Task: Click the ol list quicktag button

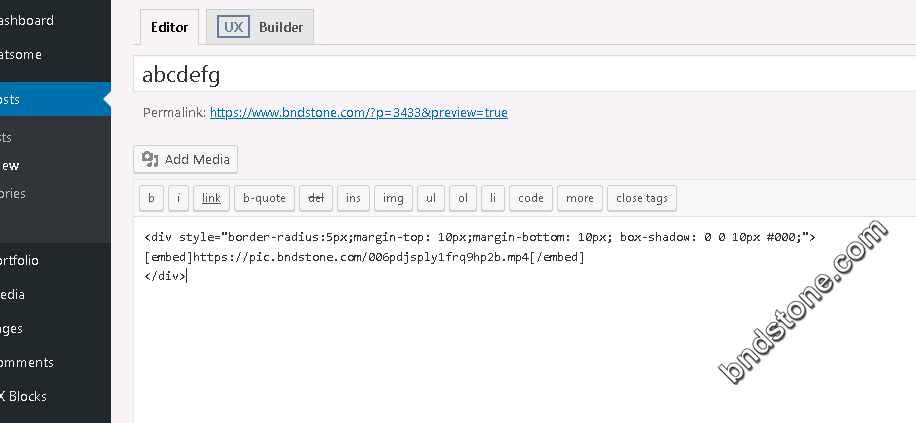Action: point(463,198)
